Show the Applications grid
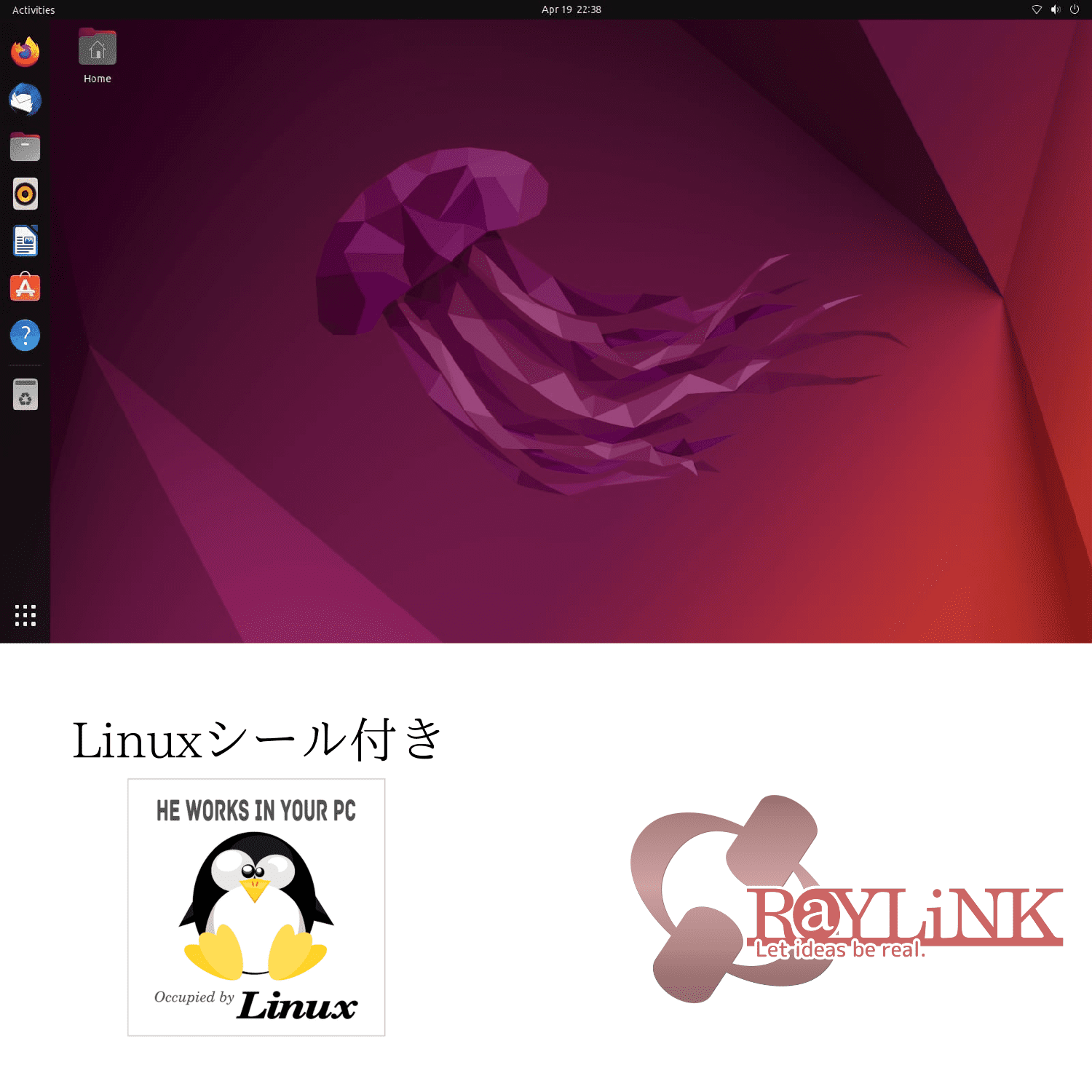 (x=25, y=616)
